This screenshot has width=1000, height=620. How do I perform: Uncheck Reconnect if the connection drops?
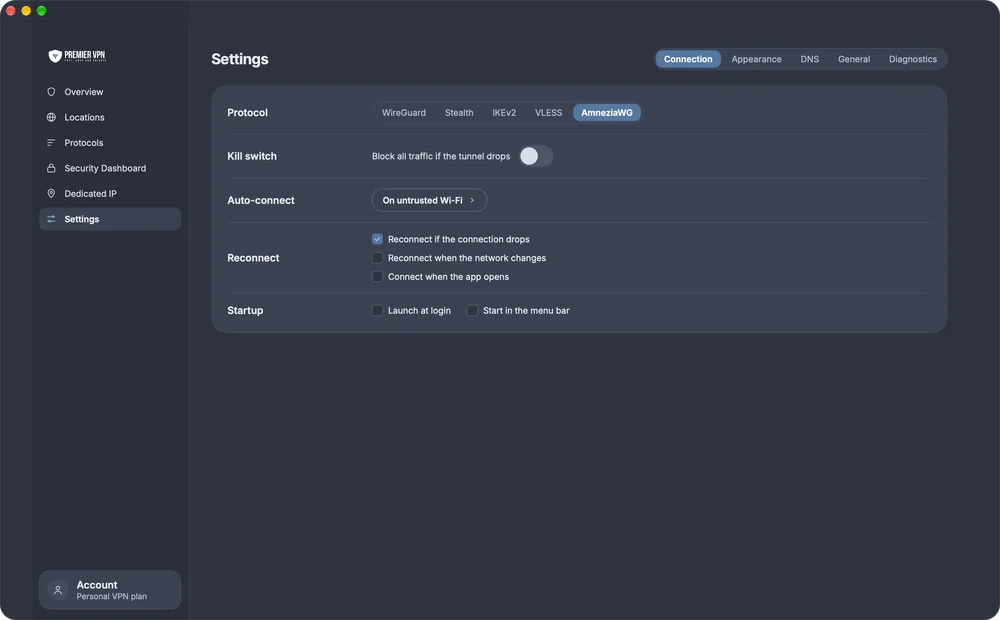point(378,239)
